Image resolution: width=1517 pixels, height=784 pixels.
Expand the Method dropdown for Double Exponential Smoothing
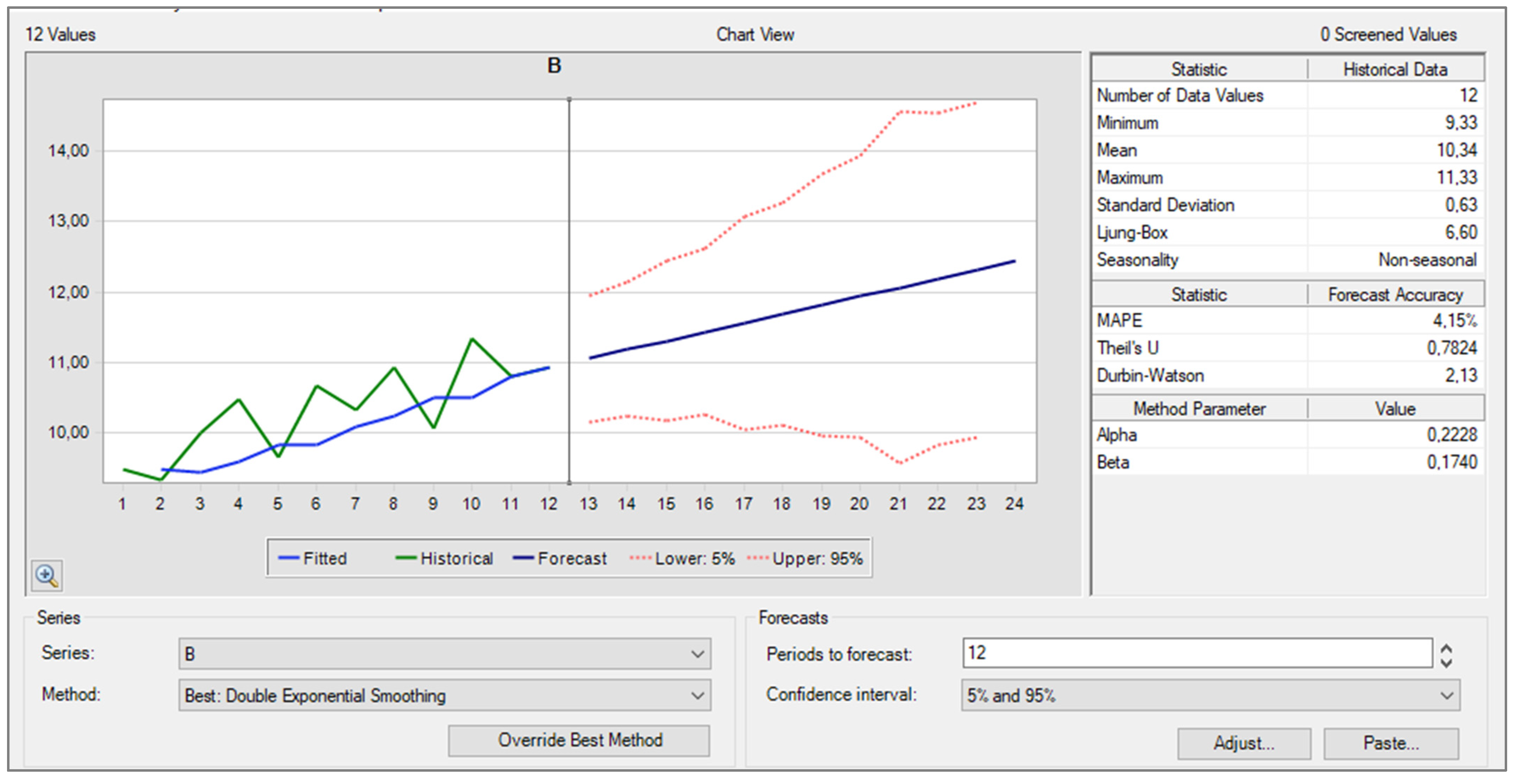445,696
